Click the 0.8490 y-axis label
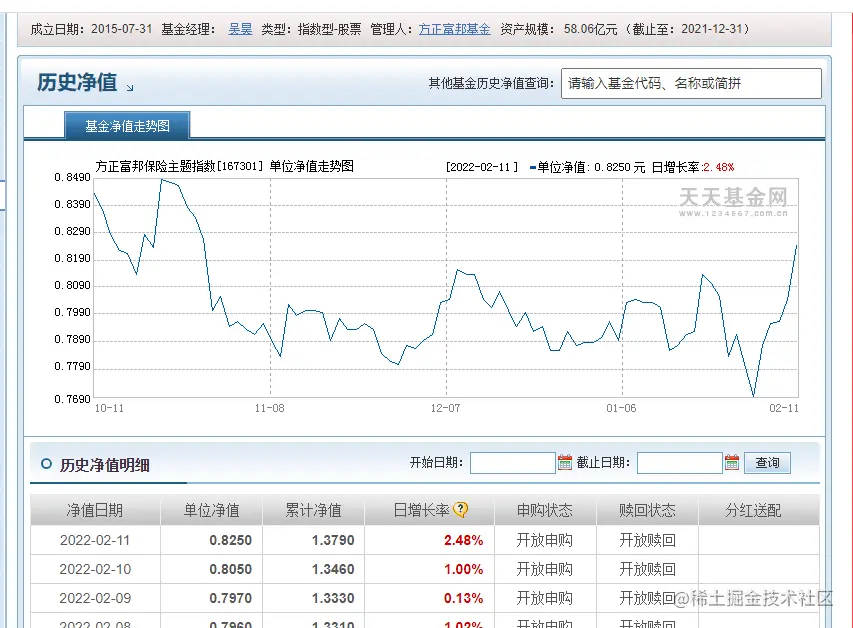The image size is (853, 628). pos(72,177)
